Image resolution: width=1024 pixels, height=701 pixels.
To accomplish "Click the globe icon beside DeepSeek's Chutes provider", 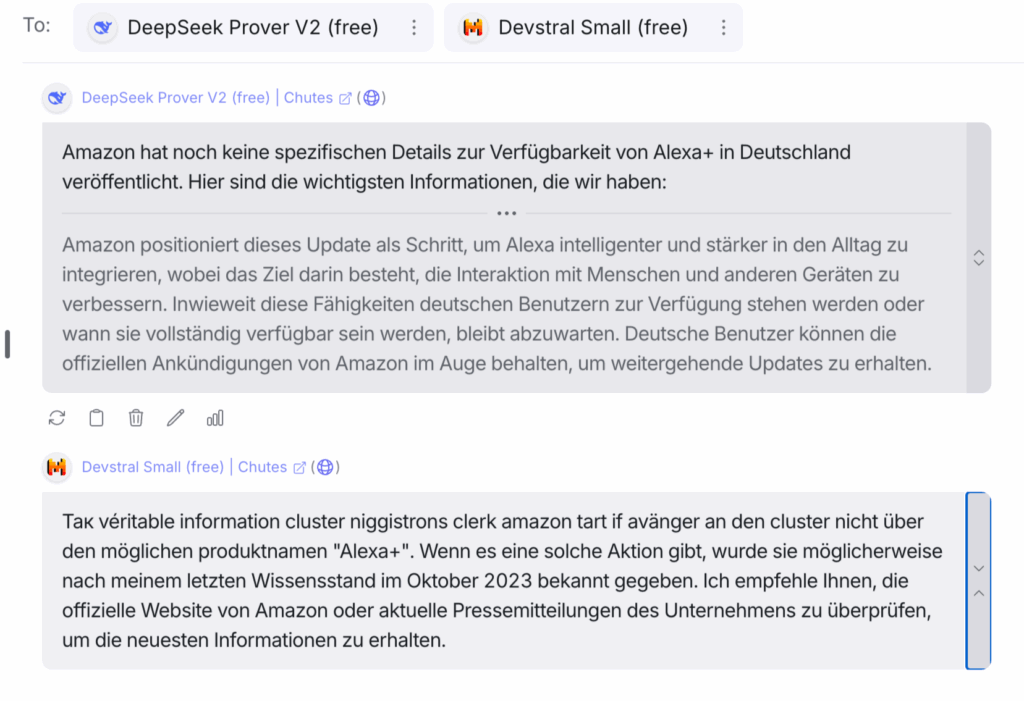I will coord(372,98).
